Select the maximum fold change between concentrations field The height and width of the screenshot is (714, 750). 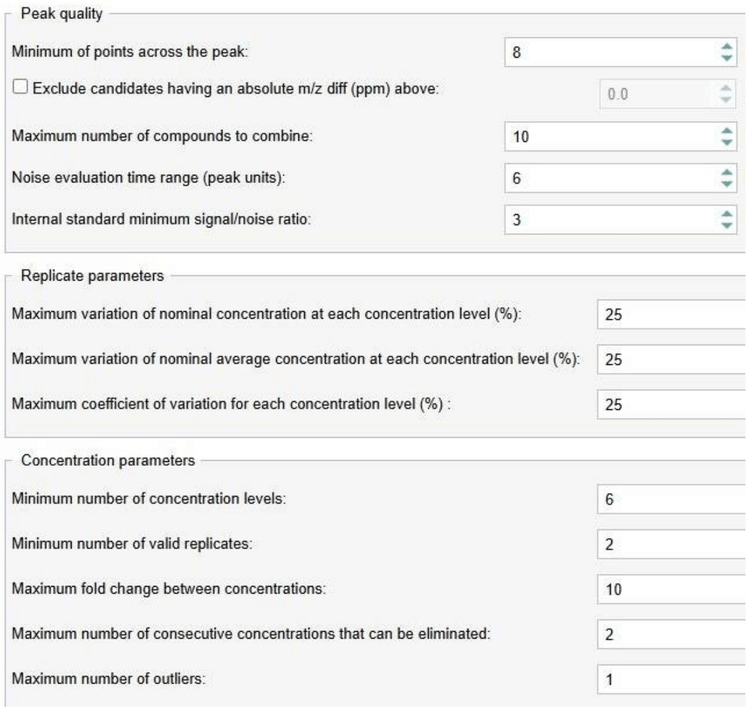pos(672,589)
